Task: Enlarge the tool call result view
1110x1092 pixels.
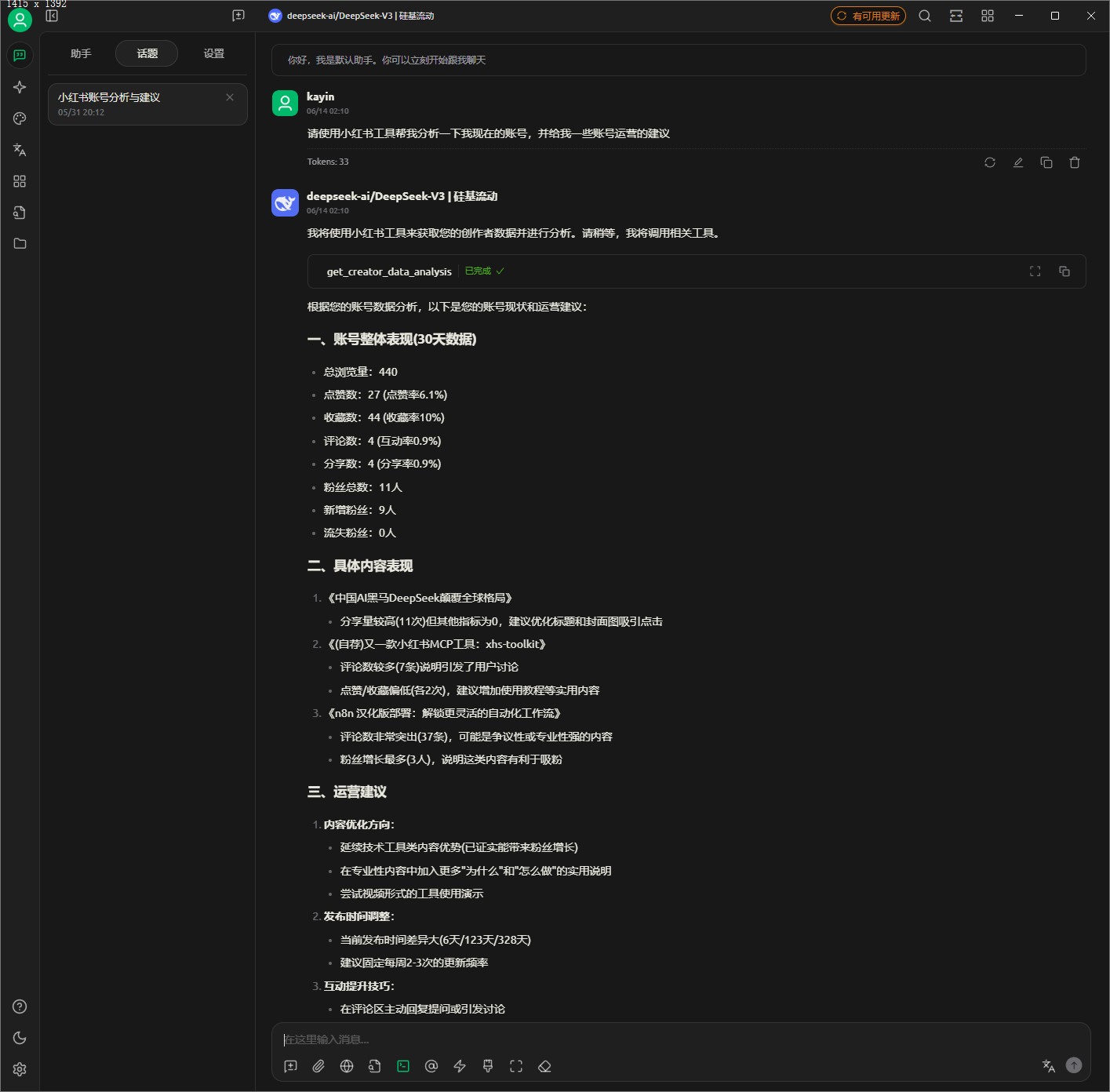Action: coord(1035,271)
